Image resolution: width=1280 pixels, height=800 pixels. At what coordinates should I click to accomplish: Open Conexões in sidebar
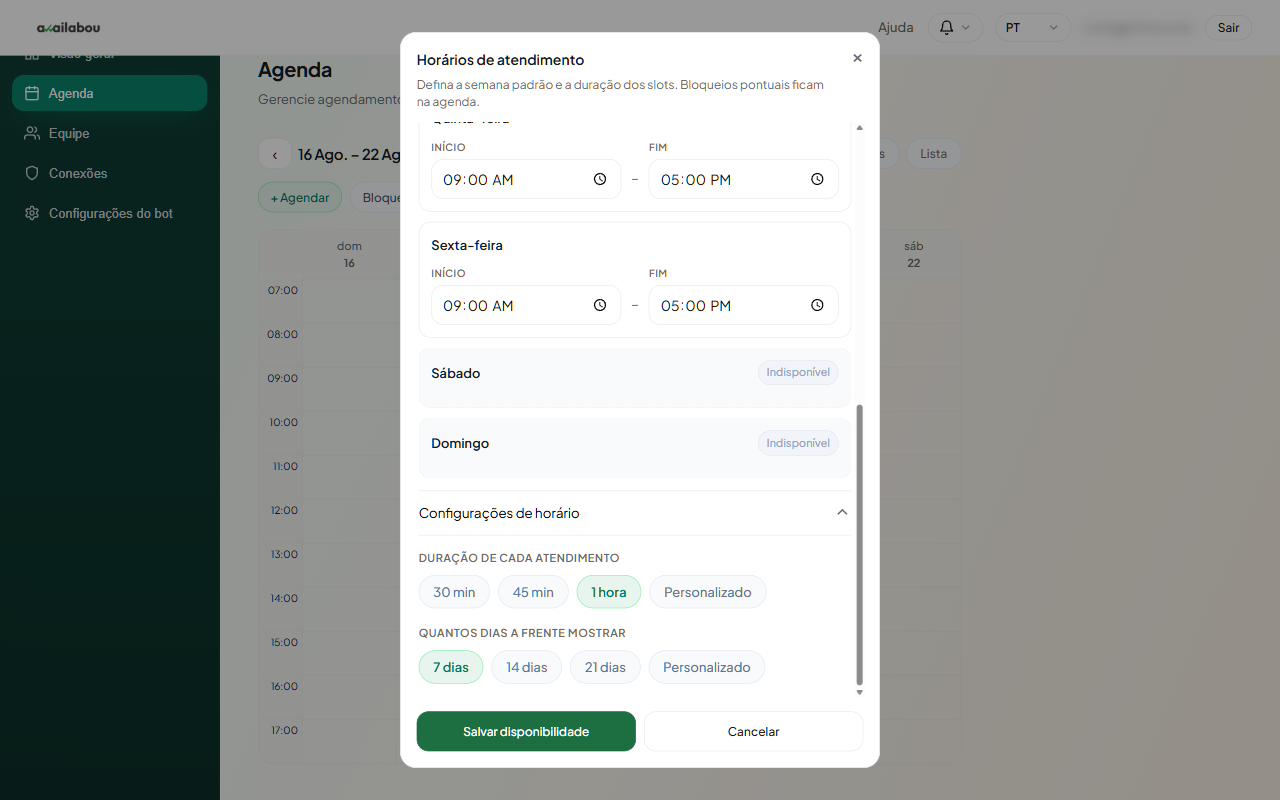110,173
